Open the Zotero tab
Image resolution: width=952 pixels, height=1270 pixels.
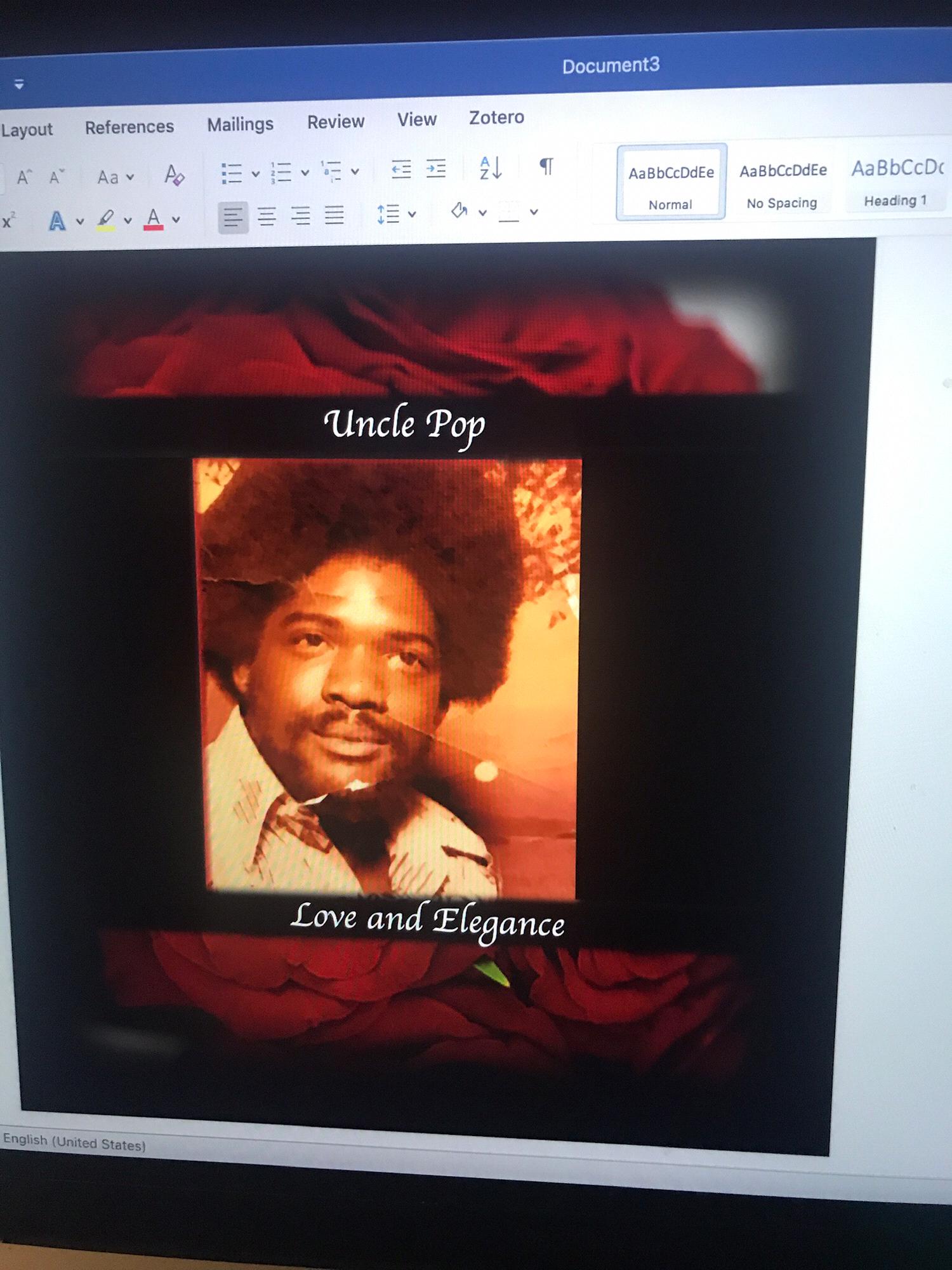[x=496, y=117]
